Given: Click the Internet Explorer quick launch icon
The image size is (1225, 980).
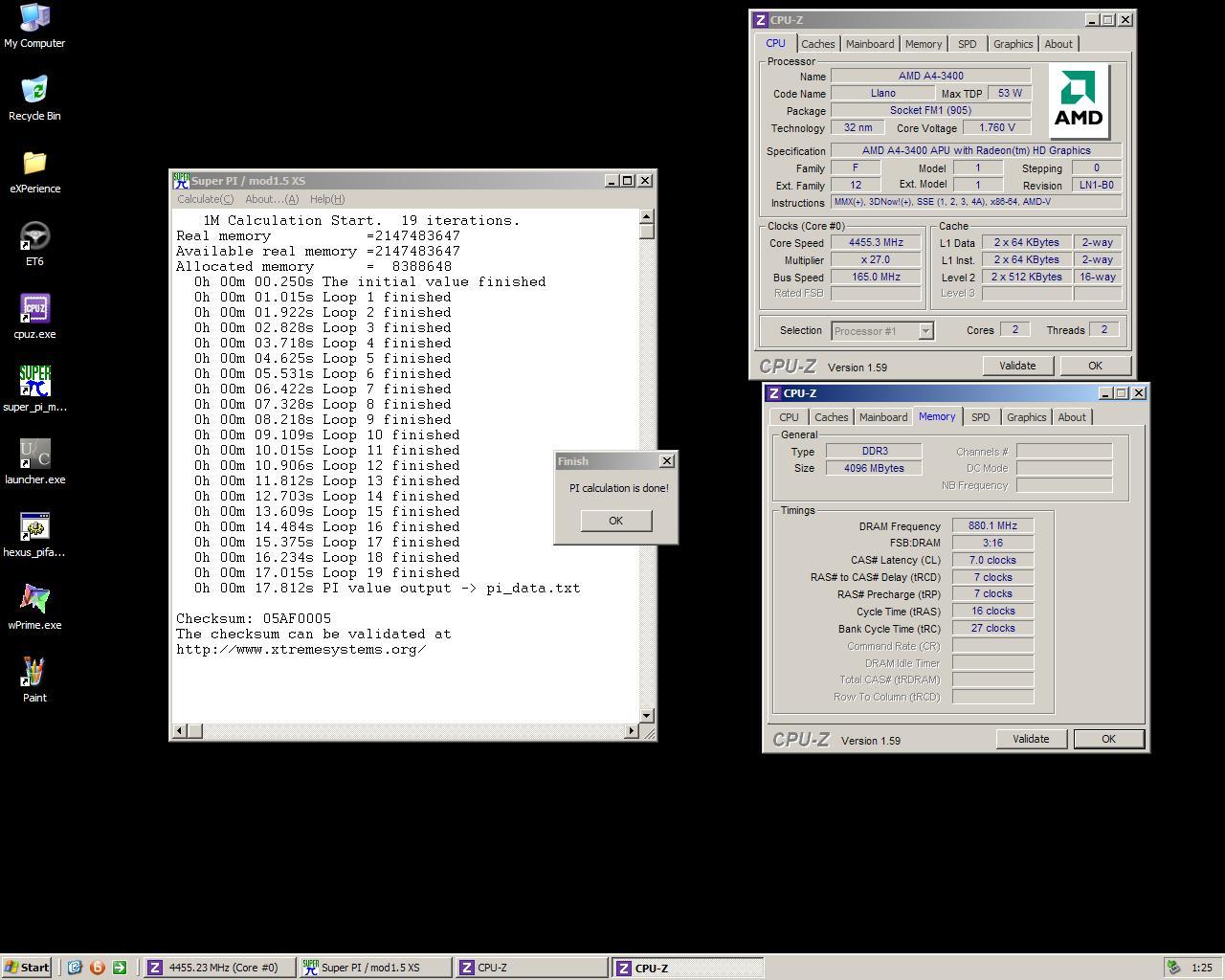Looking at the screenshot, I should (75, 968).
